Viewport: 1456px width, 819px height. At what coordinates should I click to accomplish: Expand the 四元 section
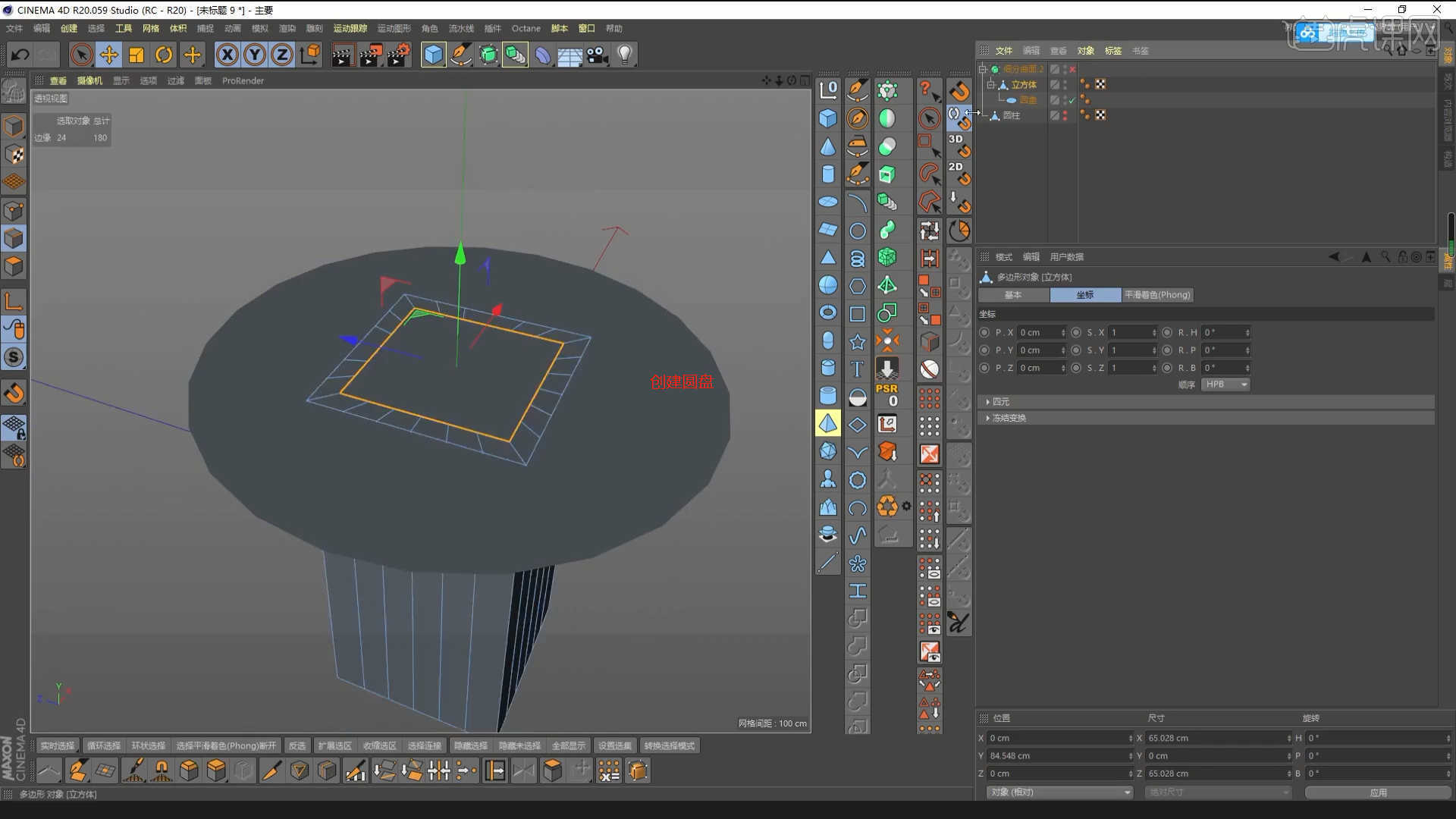pyautogui.click(x=987, y=401)
